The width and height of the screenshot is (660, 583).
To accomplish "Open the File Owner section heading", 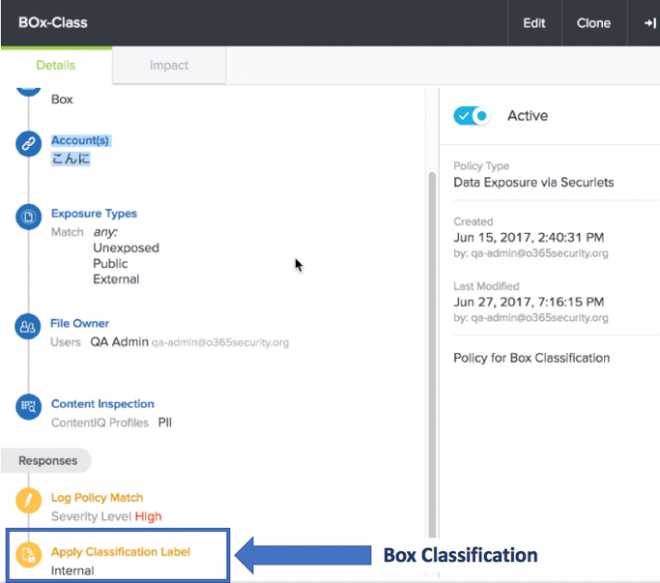I will (x=80, y=323).
